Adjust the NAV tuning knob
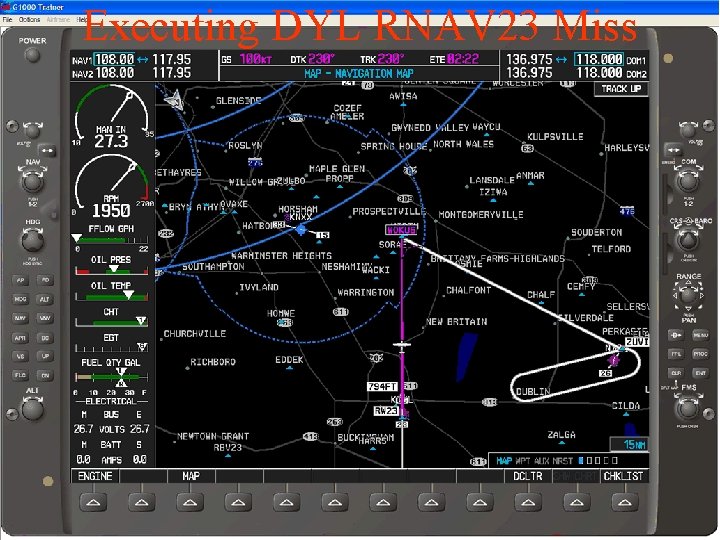This screenshot has width=720, height=540. [32, 181]
